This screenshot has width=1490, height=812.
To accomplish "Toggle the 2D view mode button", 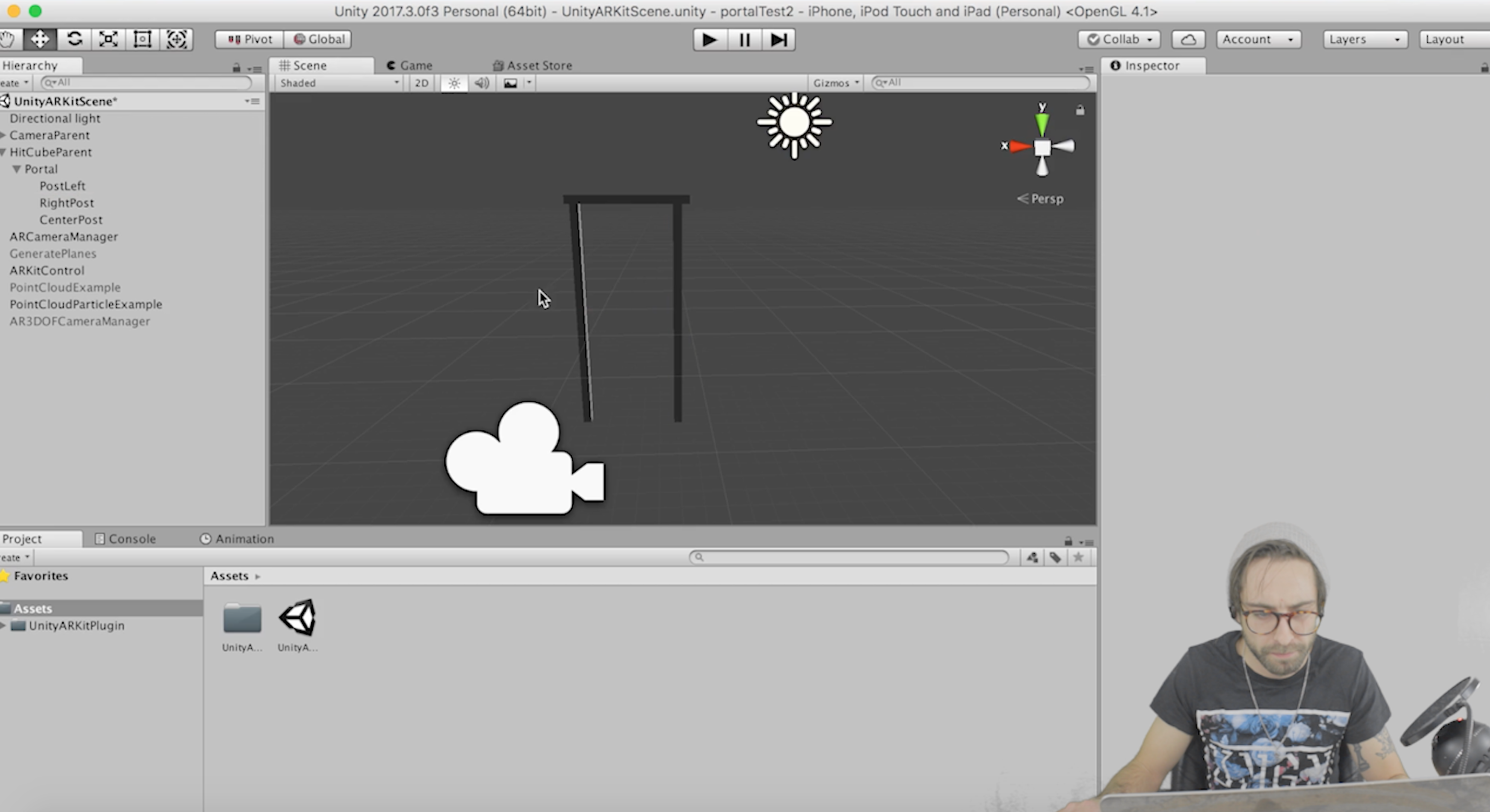I will [420, 83].
